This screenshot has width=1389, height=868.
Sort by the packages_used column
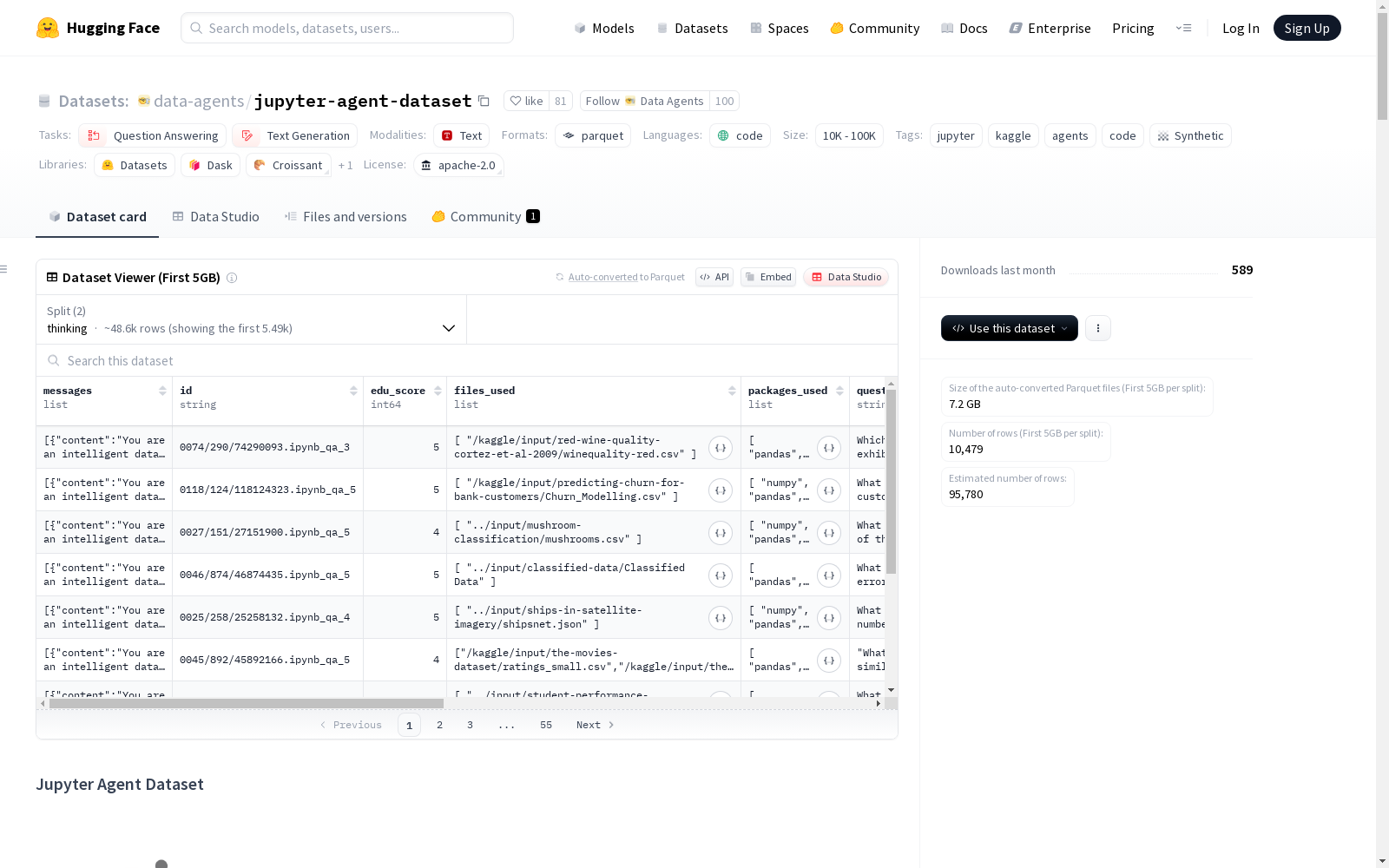[839, 391]
